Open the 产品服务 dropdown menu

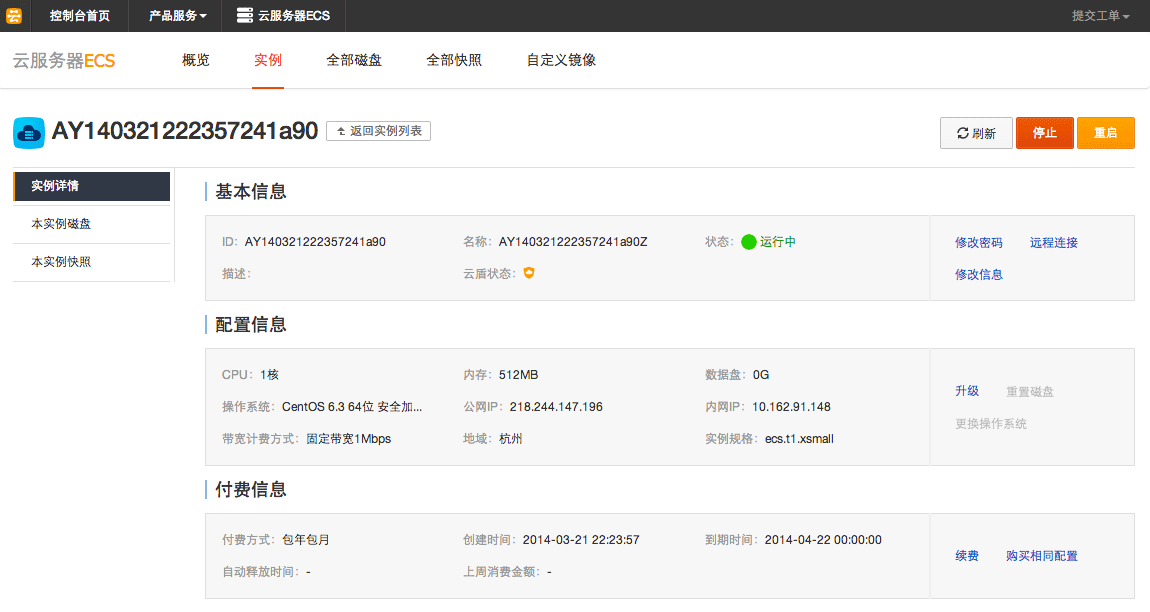coord(178,16)
